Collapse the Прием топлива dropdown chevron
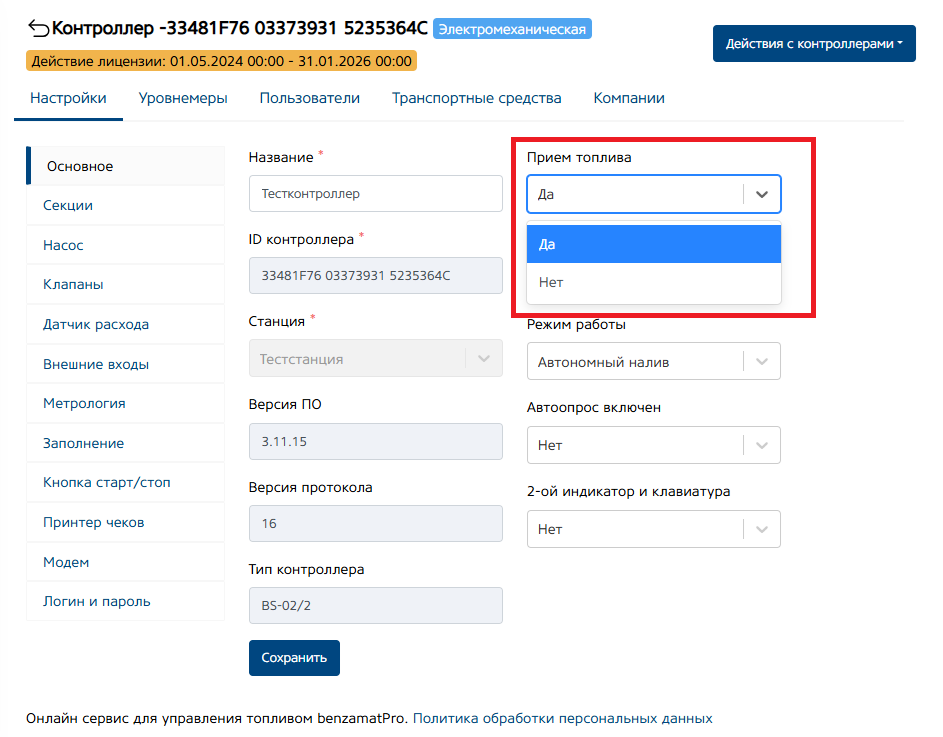This screenshot has height=737, width=943. [762, 194]
